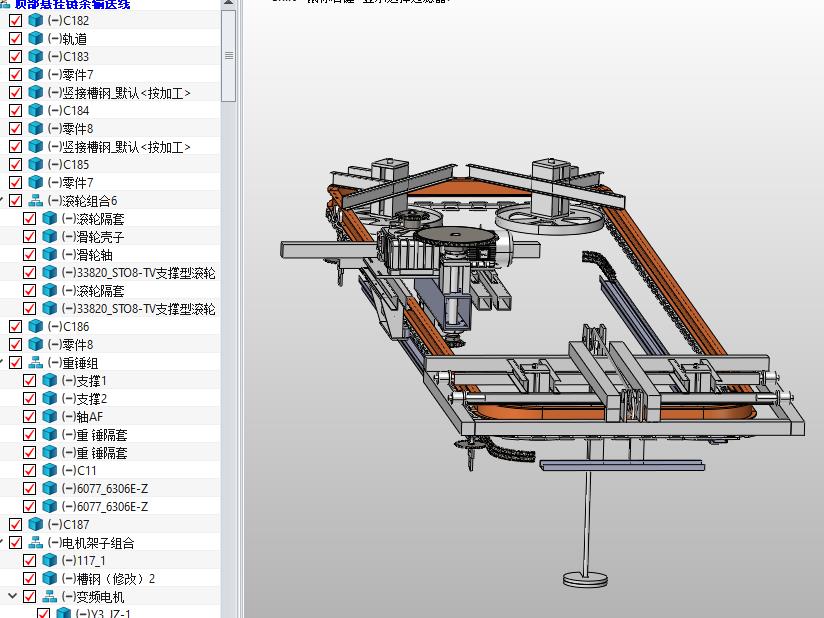This screenshot has width=824, height=618.
Task: Click the tree panel scrollbar thumb
Action: pyautogui.click(x=229, y=56)
